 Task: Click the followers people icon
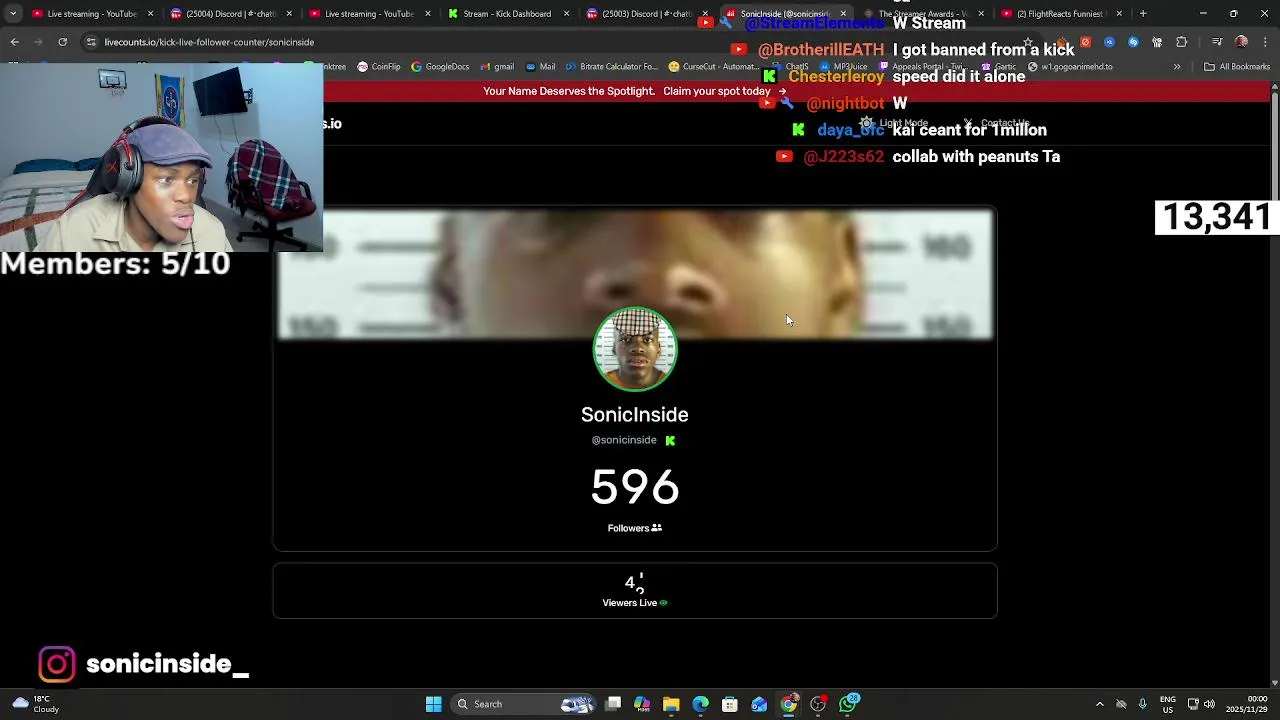[x=656, y=528]
